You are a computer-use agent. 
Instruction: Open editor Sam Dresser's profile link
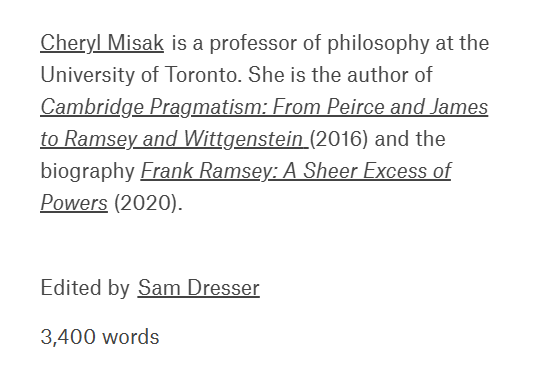click(x=199, y=287)
